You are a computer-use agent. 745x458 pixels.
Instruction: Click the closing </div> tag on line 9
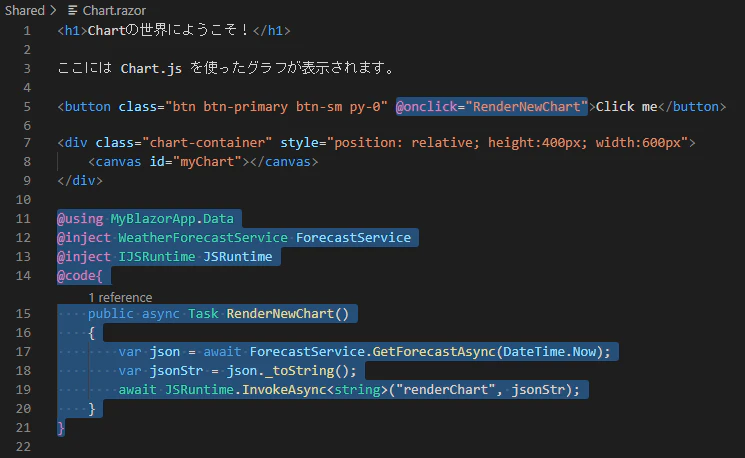click(80, 181)
